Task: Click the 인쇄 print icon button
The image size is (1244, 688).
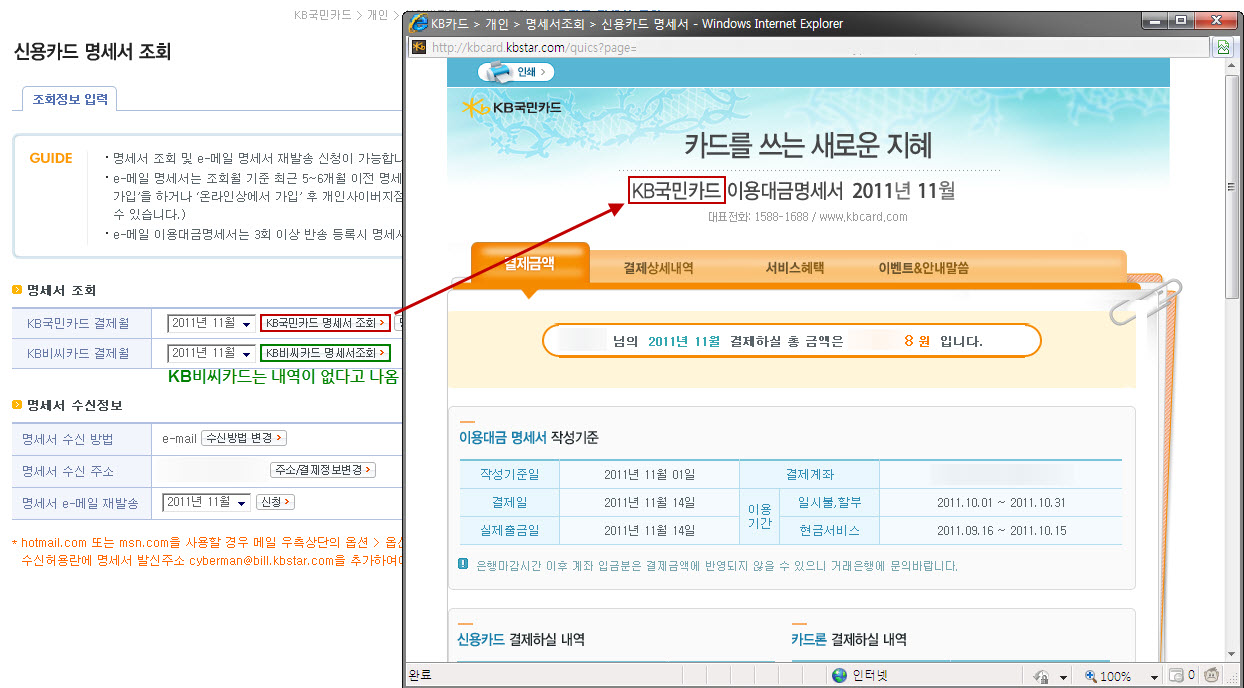Action: pos(516,72)
